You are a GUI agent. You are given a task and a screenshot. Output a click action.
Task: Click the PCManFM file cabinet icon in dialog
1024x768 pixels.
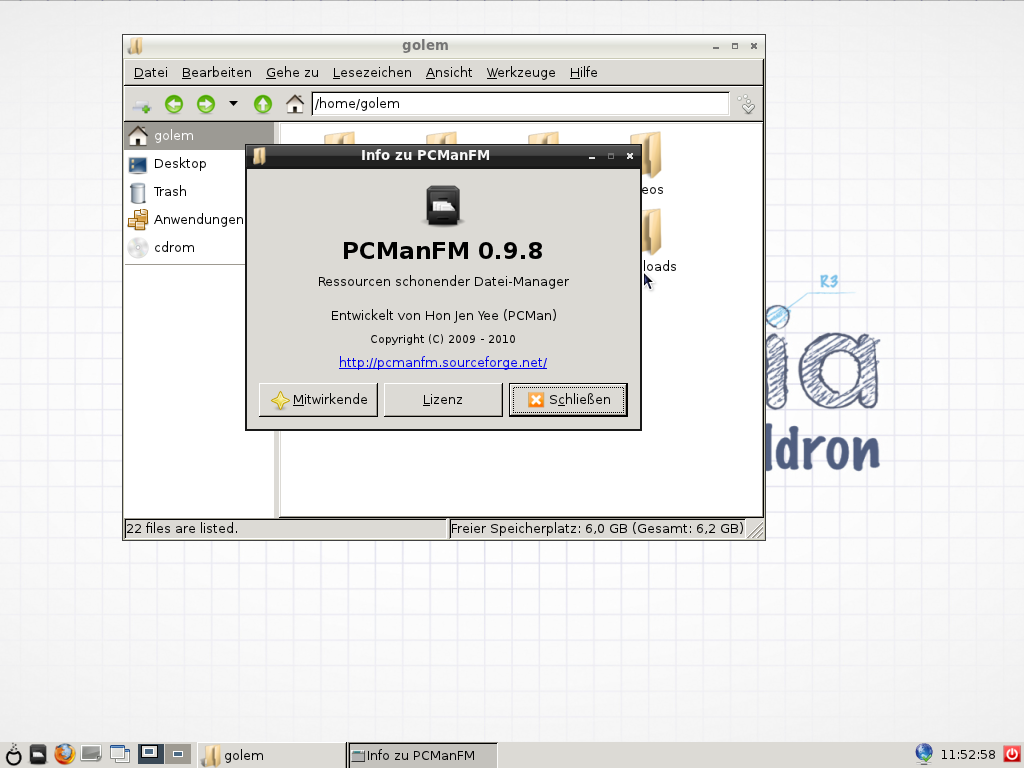tap(443, 206)
